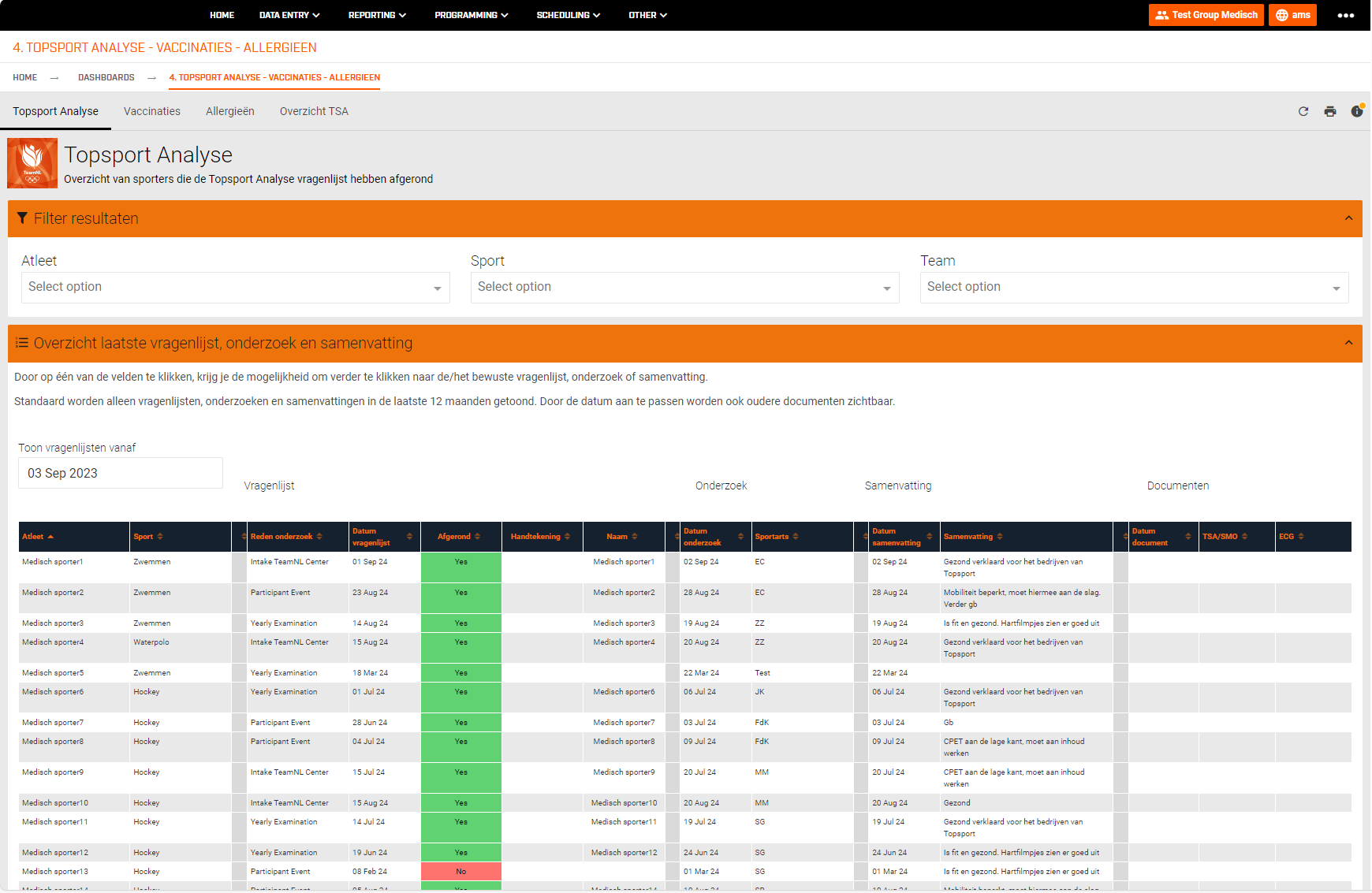Screen dimensions: 1372x893
Task: Open the Team select dropdown
Action: (1134, 288)
